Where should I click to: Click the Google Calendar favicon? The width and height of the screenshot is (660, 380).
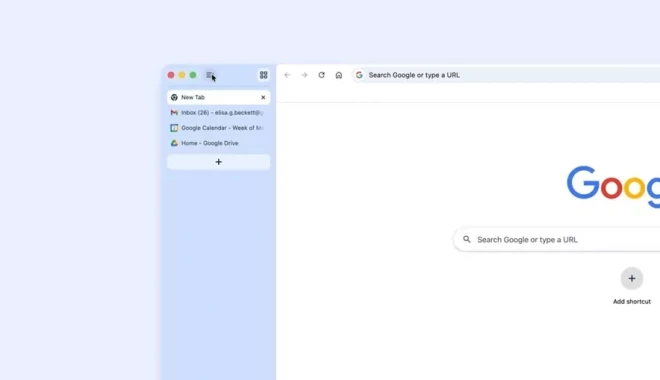(x=174, y=128)
